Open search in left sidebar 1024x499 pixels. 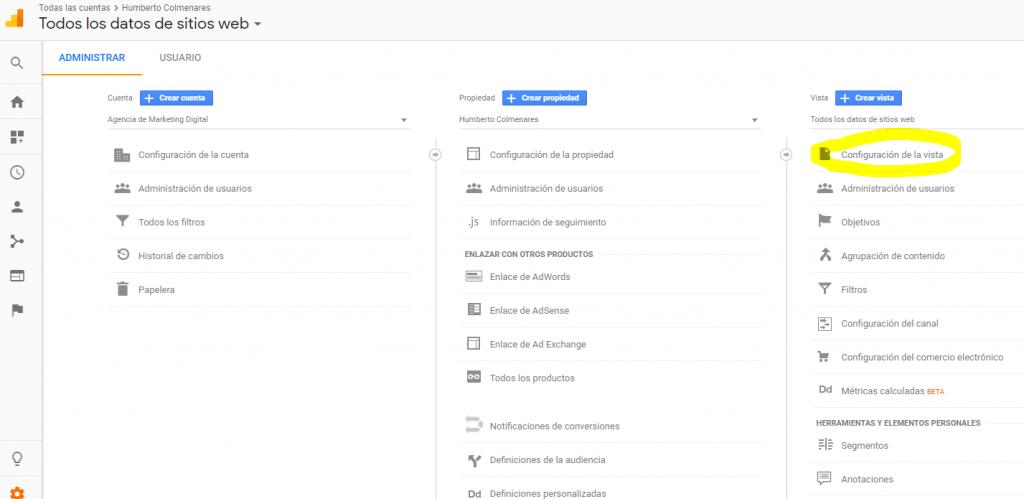tap(17, 63)
